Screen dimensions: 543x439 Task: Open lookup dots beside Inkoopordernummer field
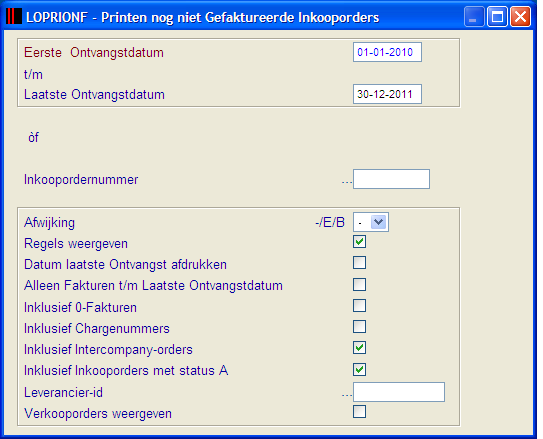(347, 182)
